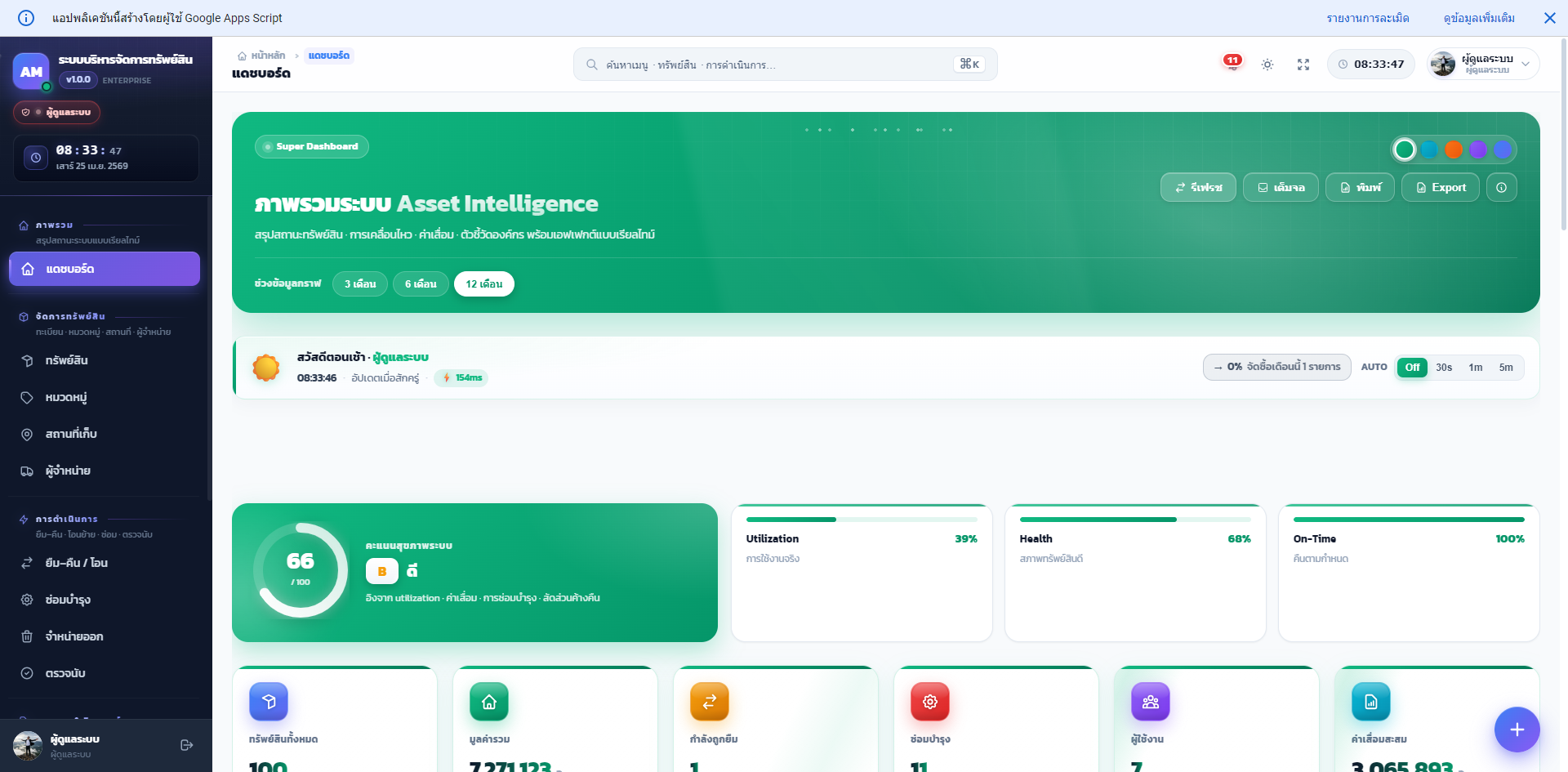Click the top search input field
1568x772 pixels.
coord(776,65)
